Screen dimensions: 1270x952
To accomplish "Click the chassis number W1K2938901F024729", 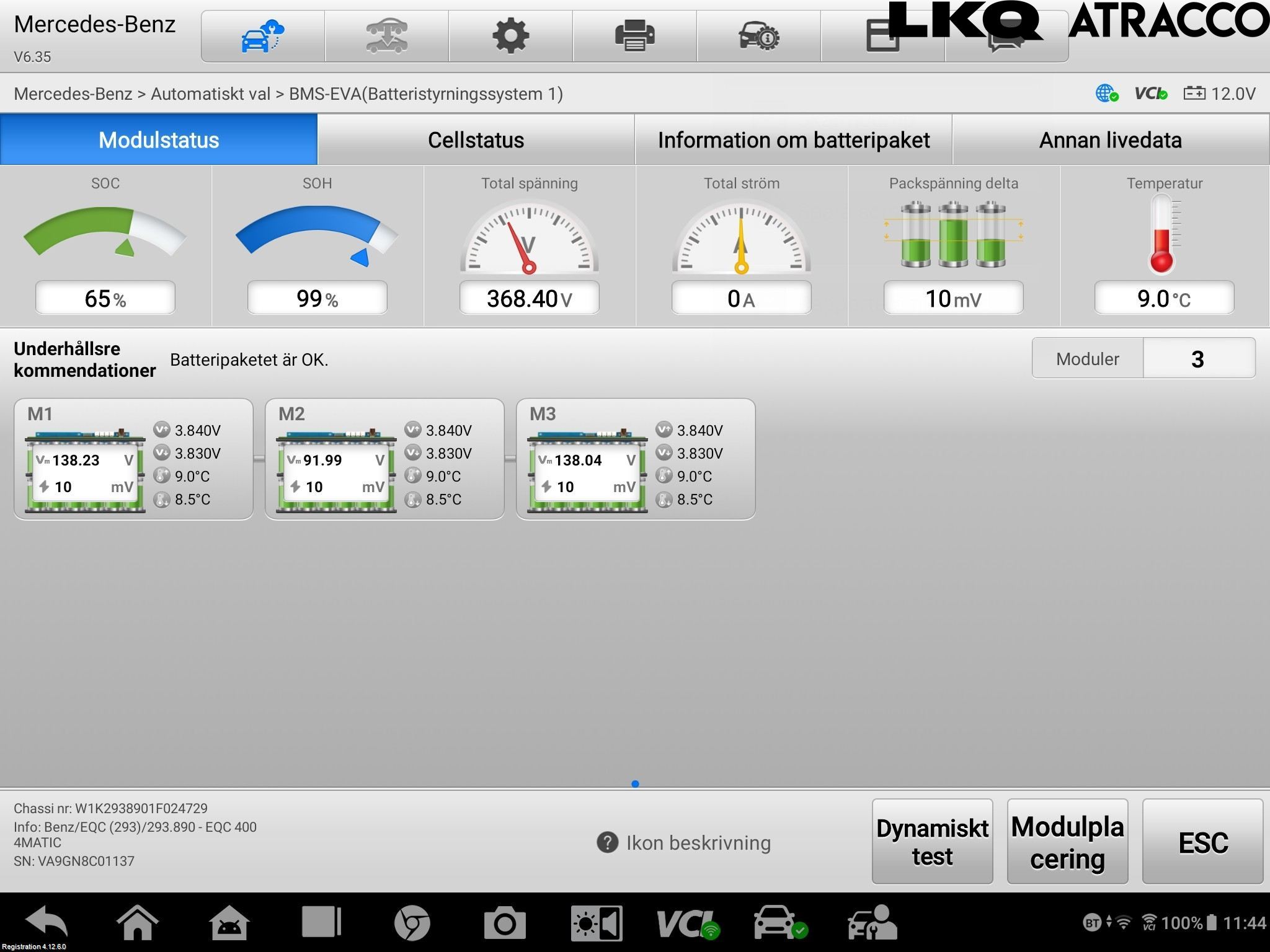I will point(141,808).
